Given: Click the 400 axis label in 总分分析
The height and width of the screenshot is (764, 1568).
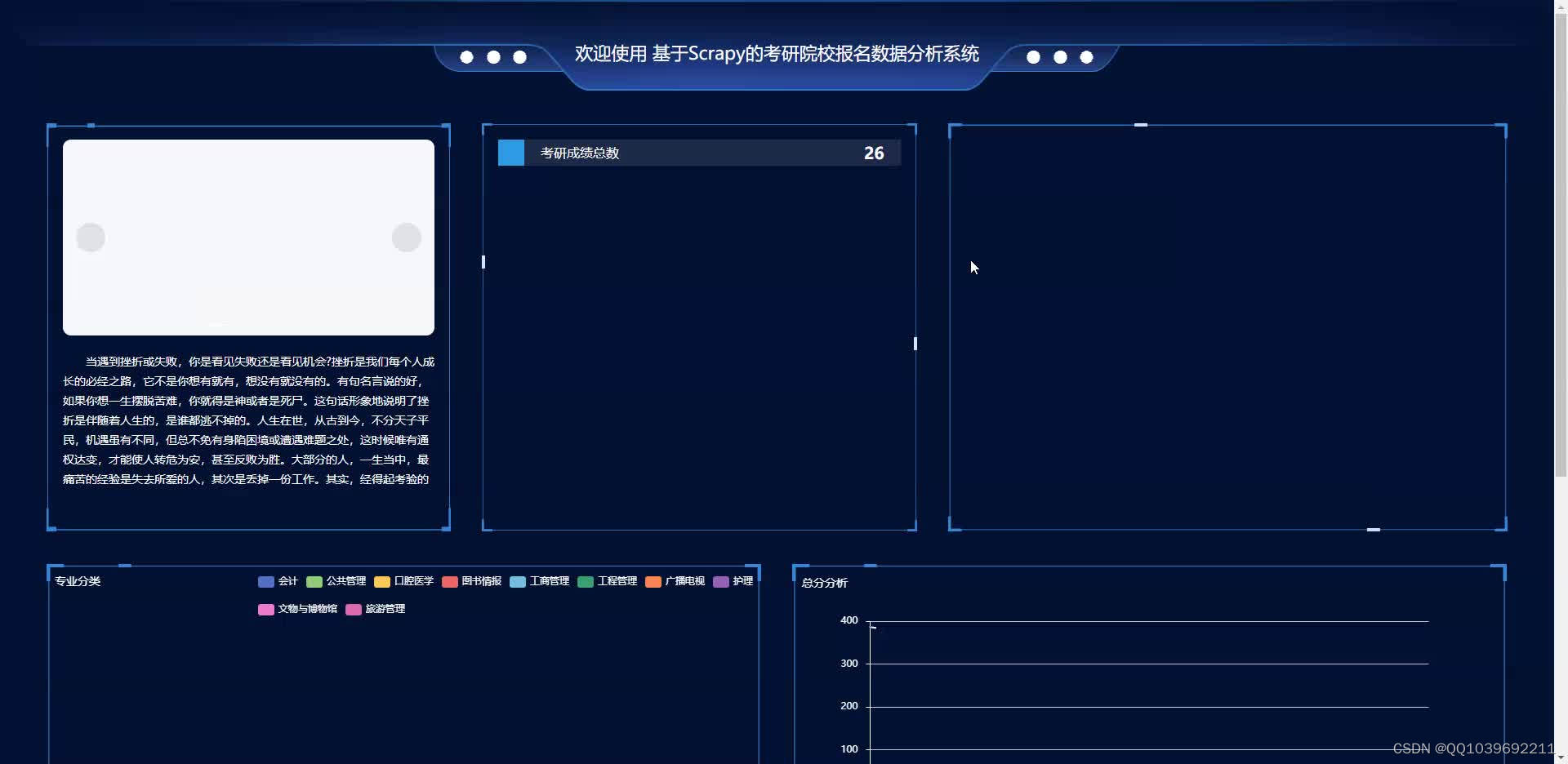Looking at the screenshot, I should [849, 620].
